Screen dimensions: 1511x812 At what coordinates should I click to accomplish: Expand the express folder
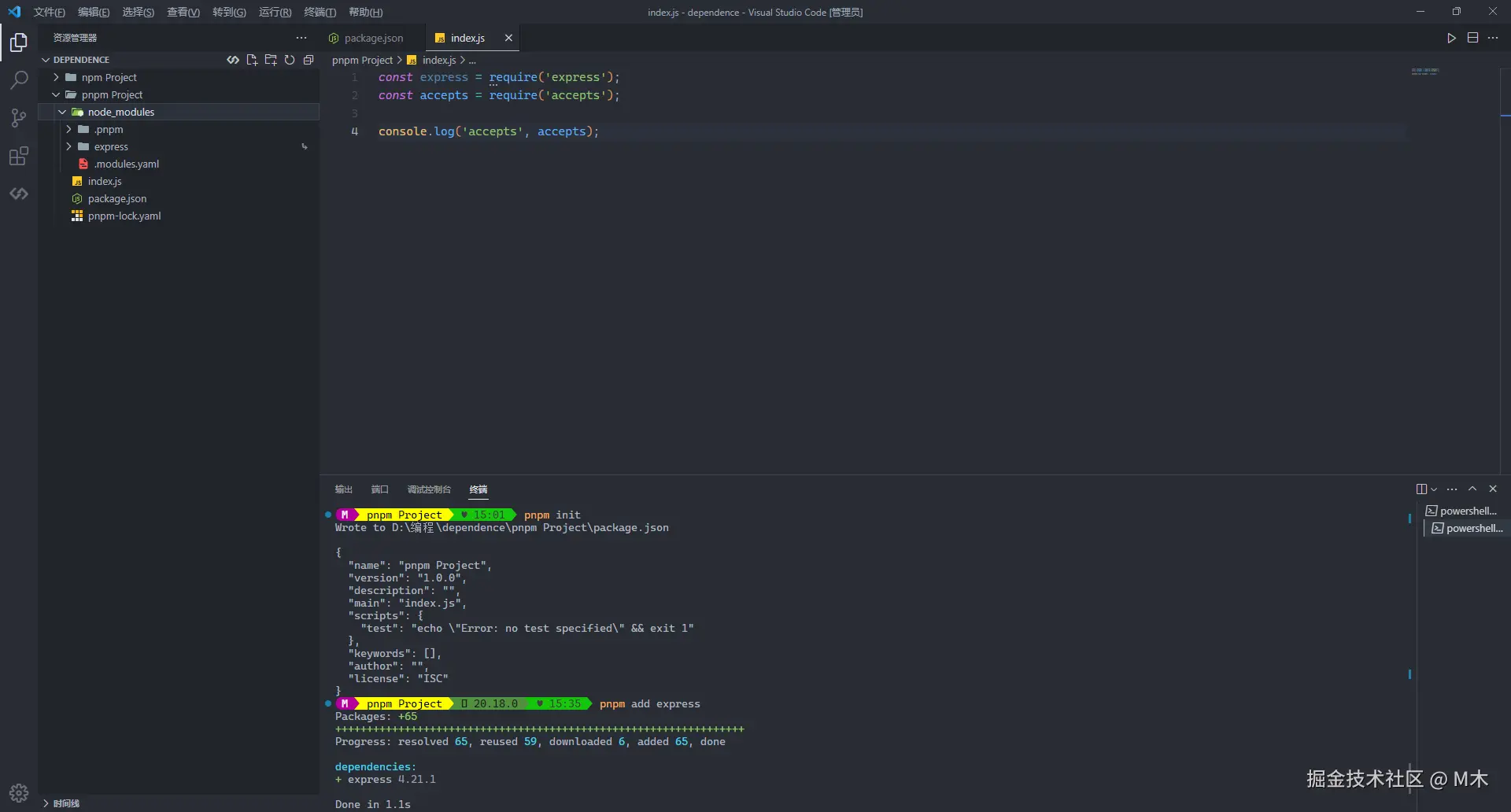pos(69,146)
